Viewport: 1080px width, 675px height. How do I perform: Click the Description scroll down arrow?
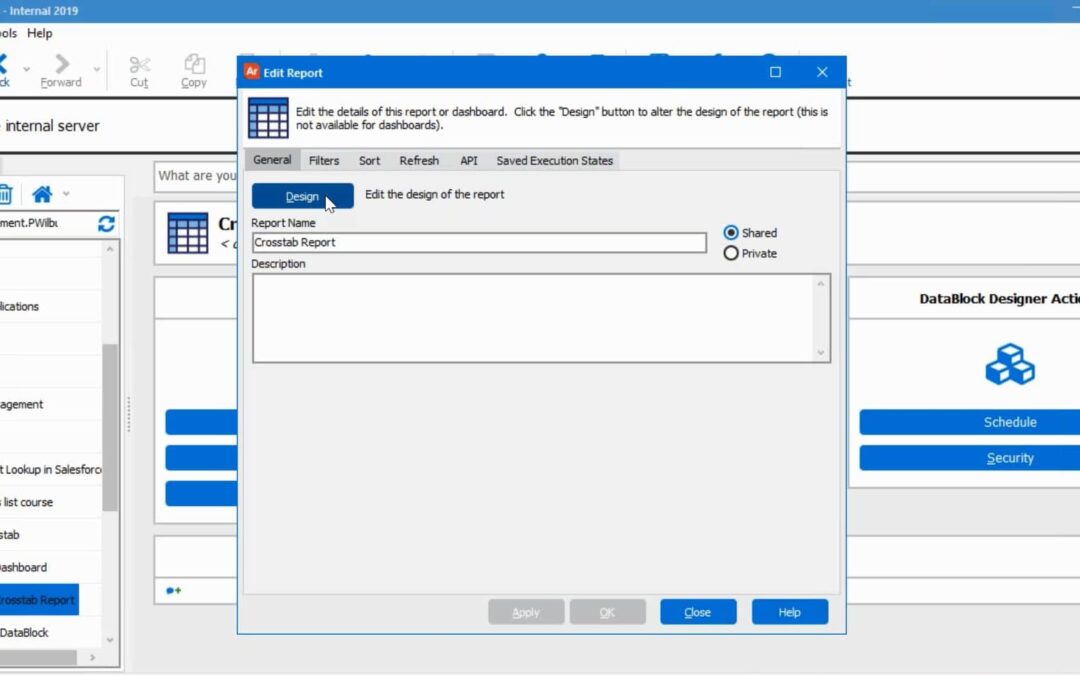tap(820, 353)
